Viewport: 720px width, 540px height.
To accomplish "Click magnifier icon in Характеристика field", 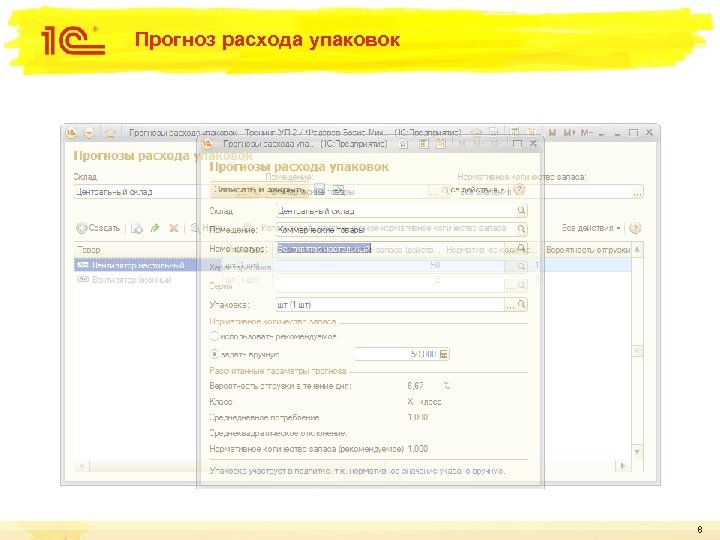I will [521, 266].
